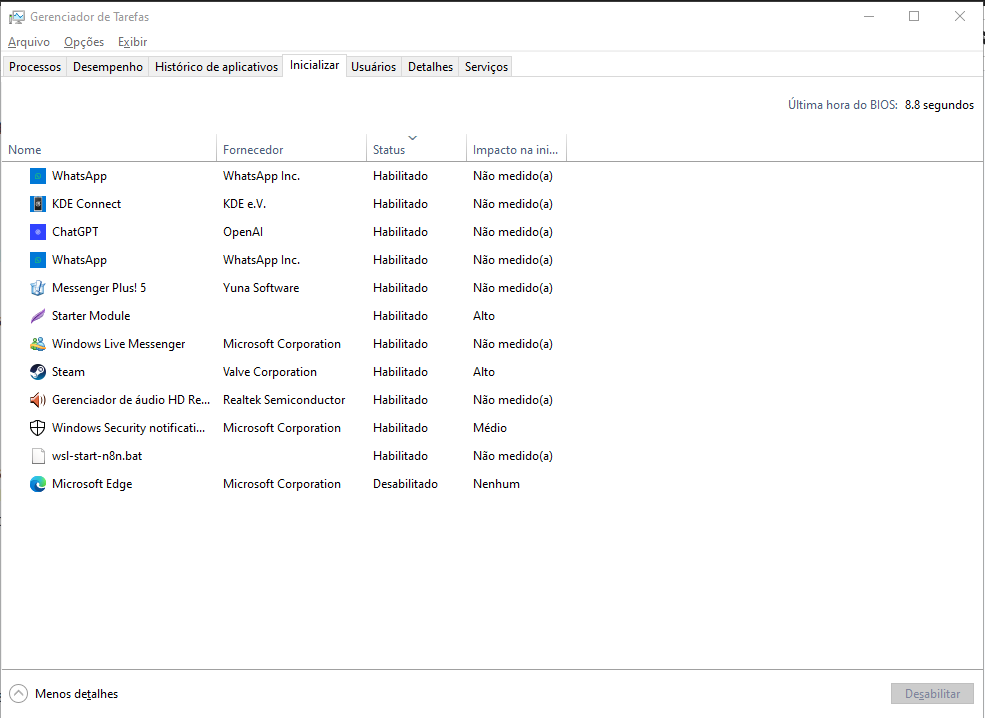
Task: Click the ChatGPT app icon
Action: click(38, 232)
